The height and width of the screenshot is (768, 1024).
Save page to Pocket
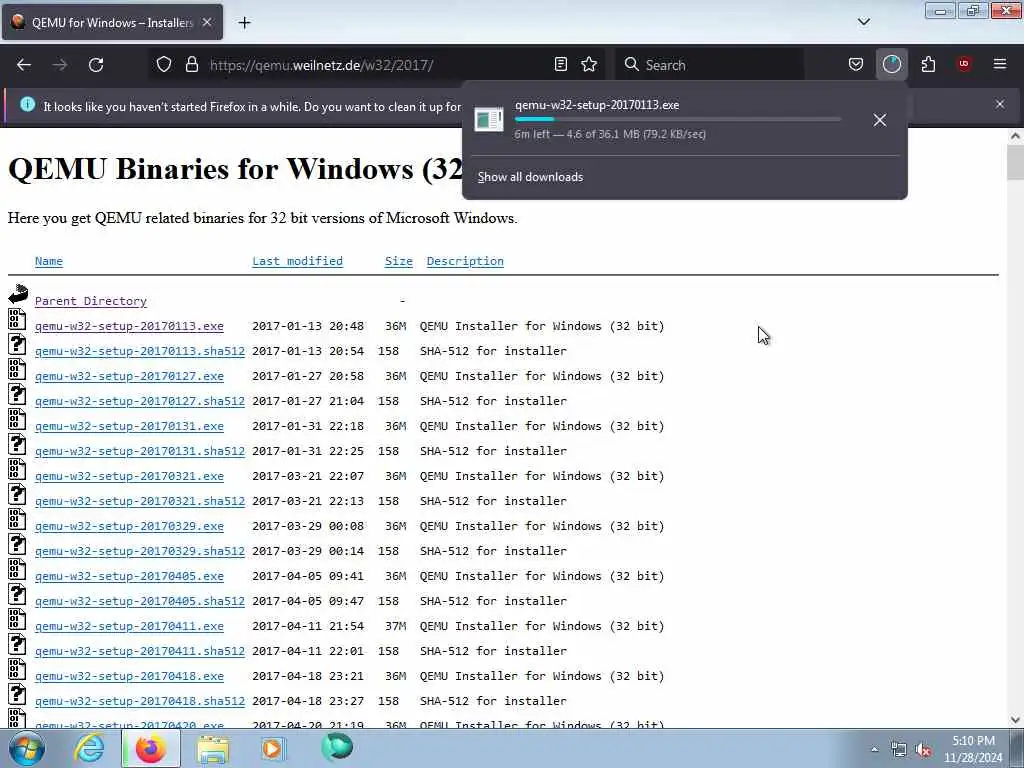point(856,64)
